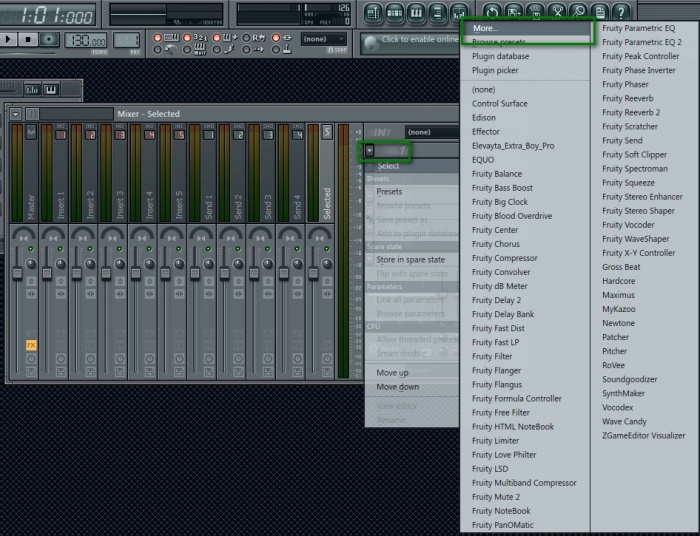Select Maximus from plugin list
The image size is (700, 536).
(x=618, y=295)
